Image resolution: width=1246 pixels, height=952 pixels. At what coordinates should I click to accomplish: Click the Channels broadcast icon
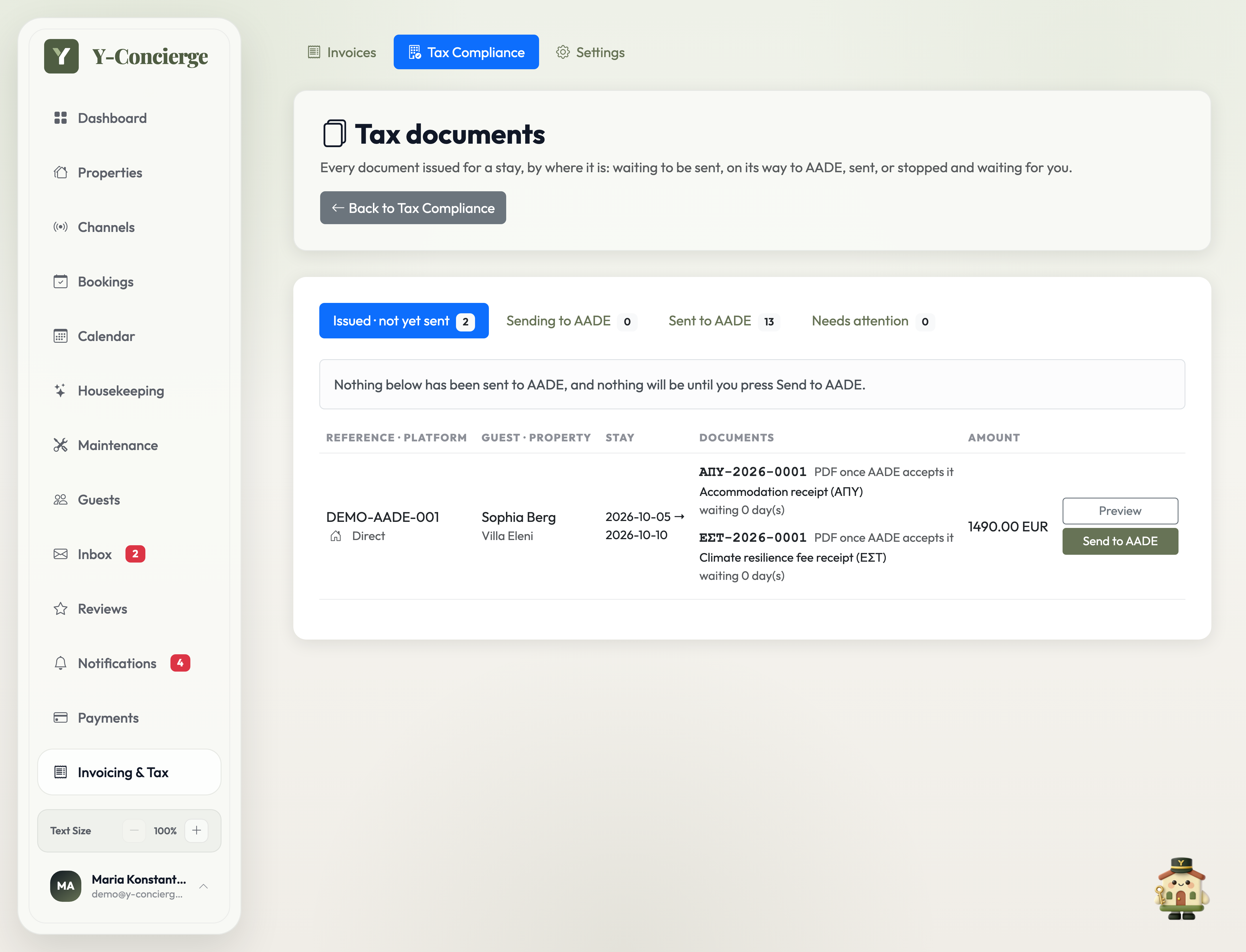click(61, 227)
